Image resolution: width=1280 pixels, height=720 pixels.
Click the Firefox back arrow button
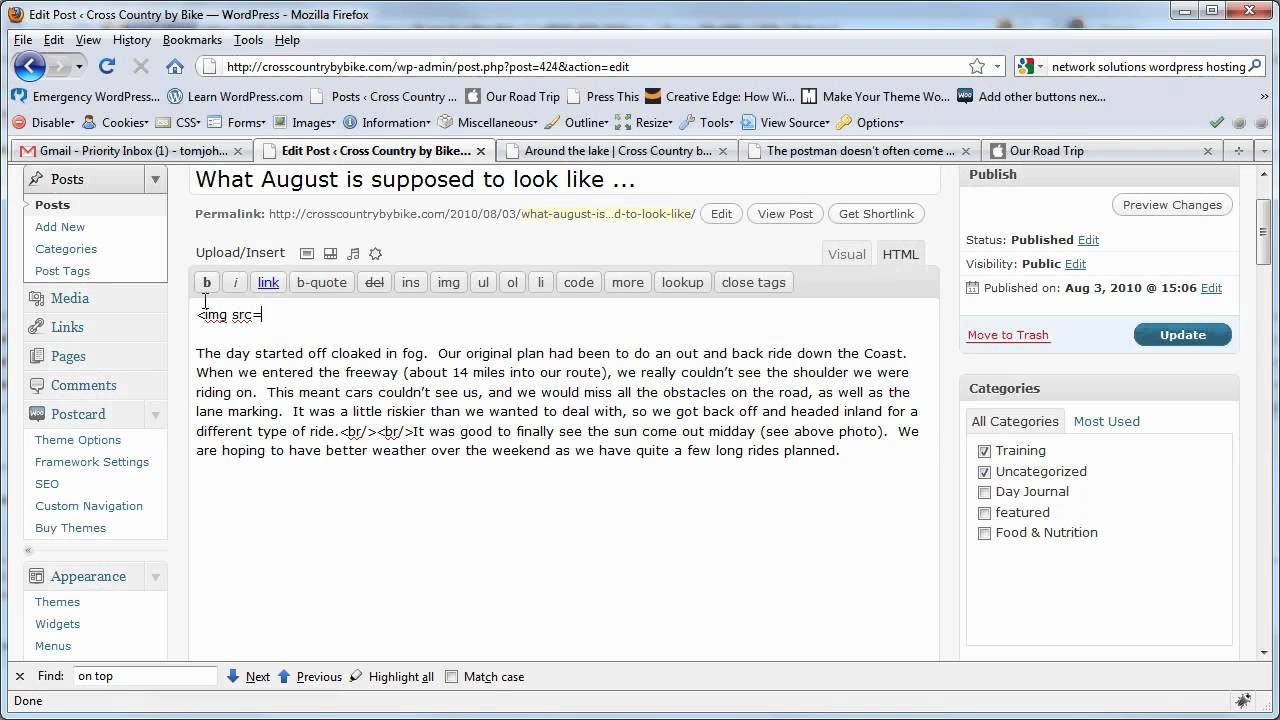coord(30,67)
